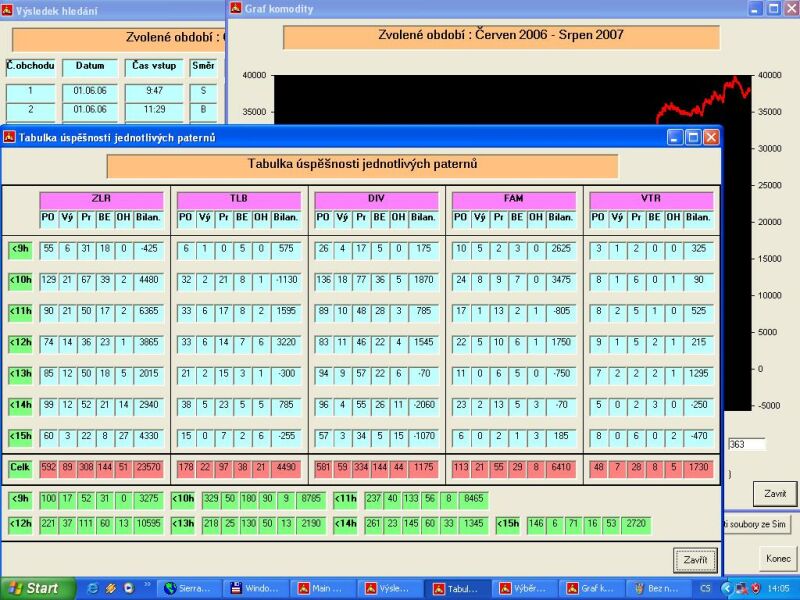The image size is (800, 600).
Task: Click the DIV pattern header
Action: (x=376, y=199)
